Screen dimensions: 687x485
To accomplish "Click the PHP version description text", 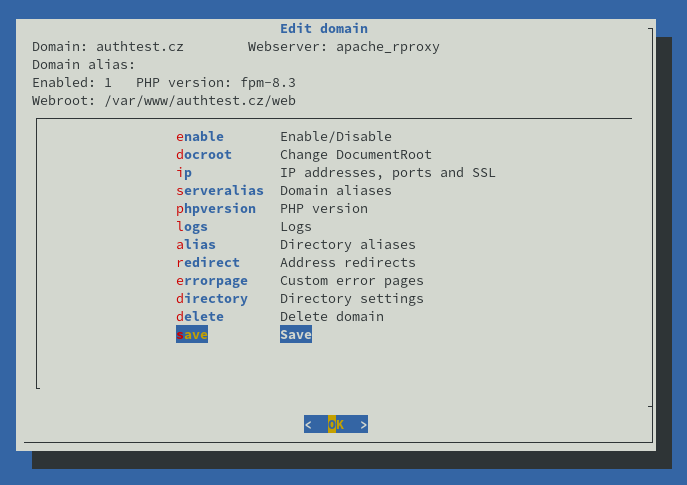I will pos(324,209).
